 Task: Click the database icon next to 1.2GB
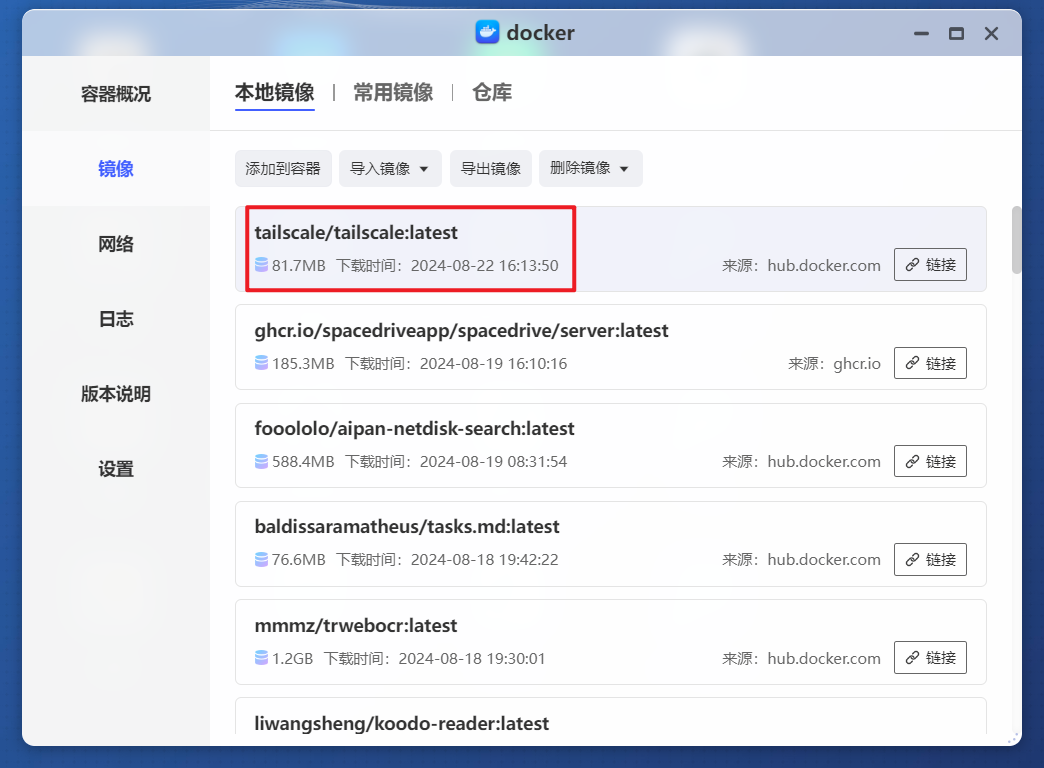[262, 658]
